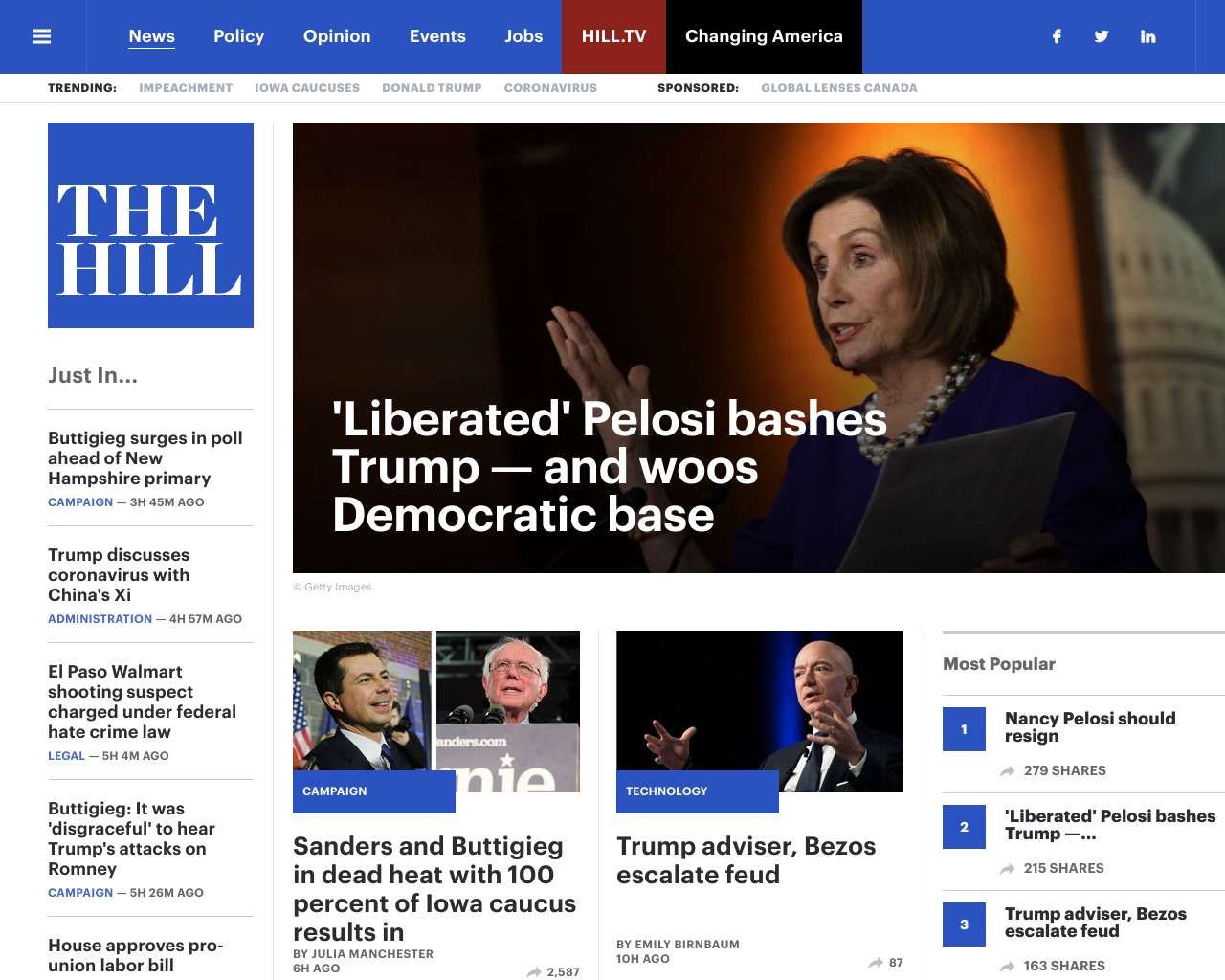Screen dimensions: 1225x980
Task: Select the Policy menu item
Action: (x=238, y=36)
